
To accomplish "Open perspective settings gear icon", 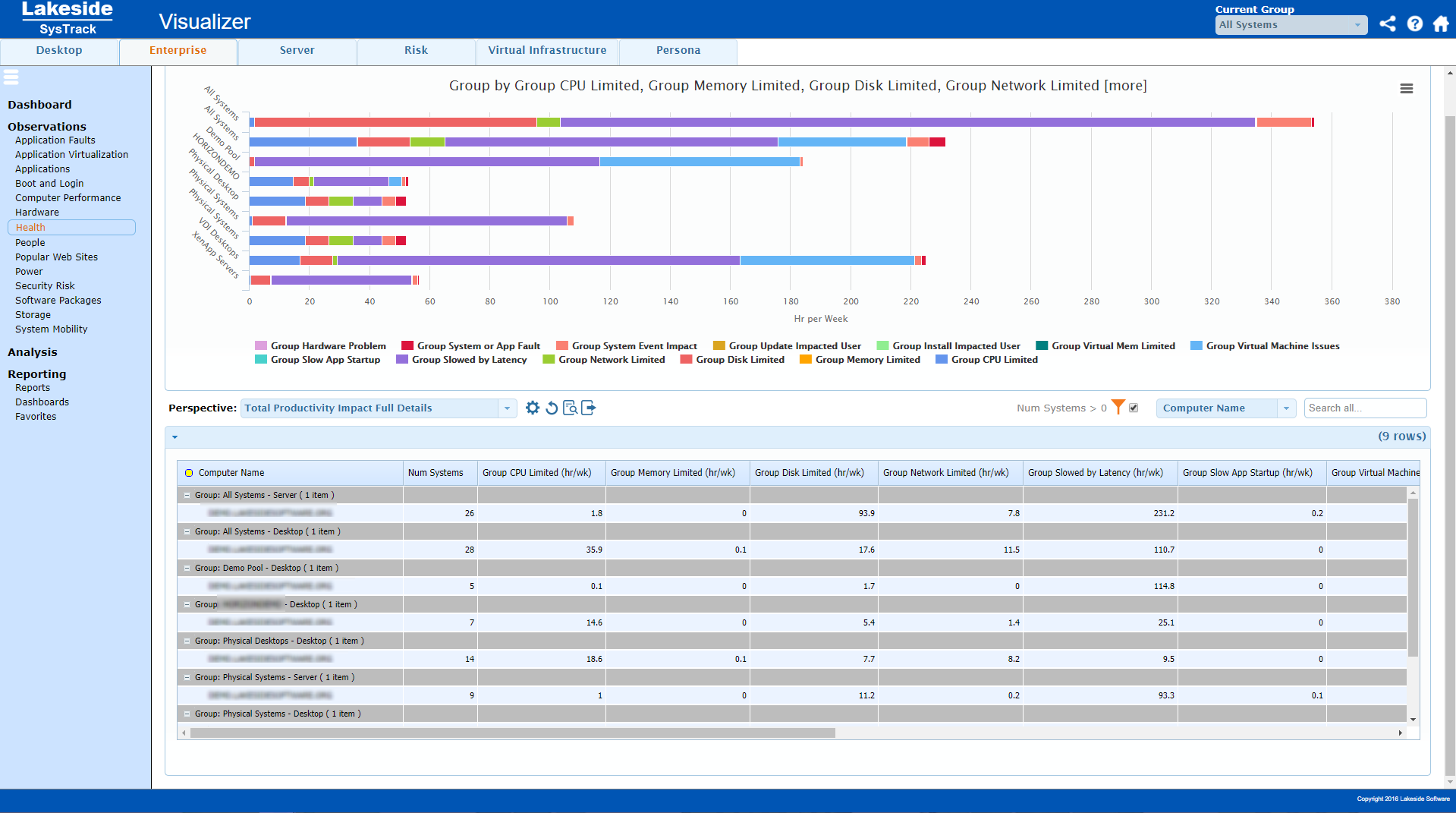I will click(533, 408).
